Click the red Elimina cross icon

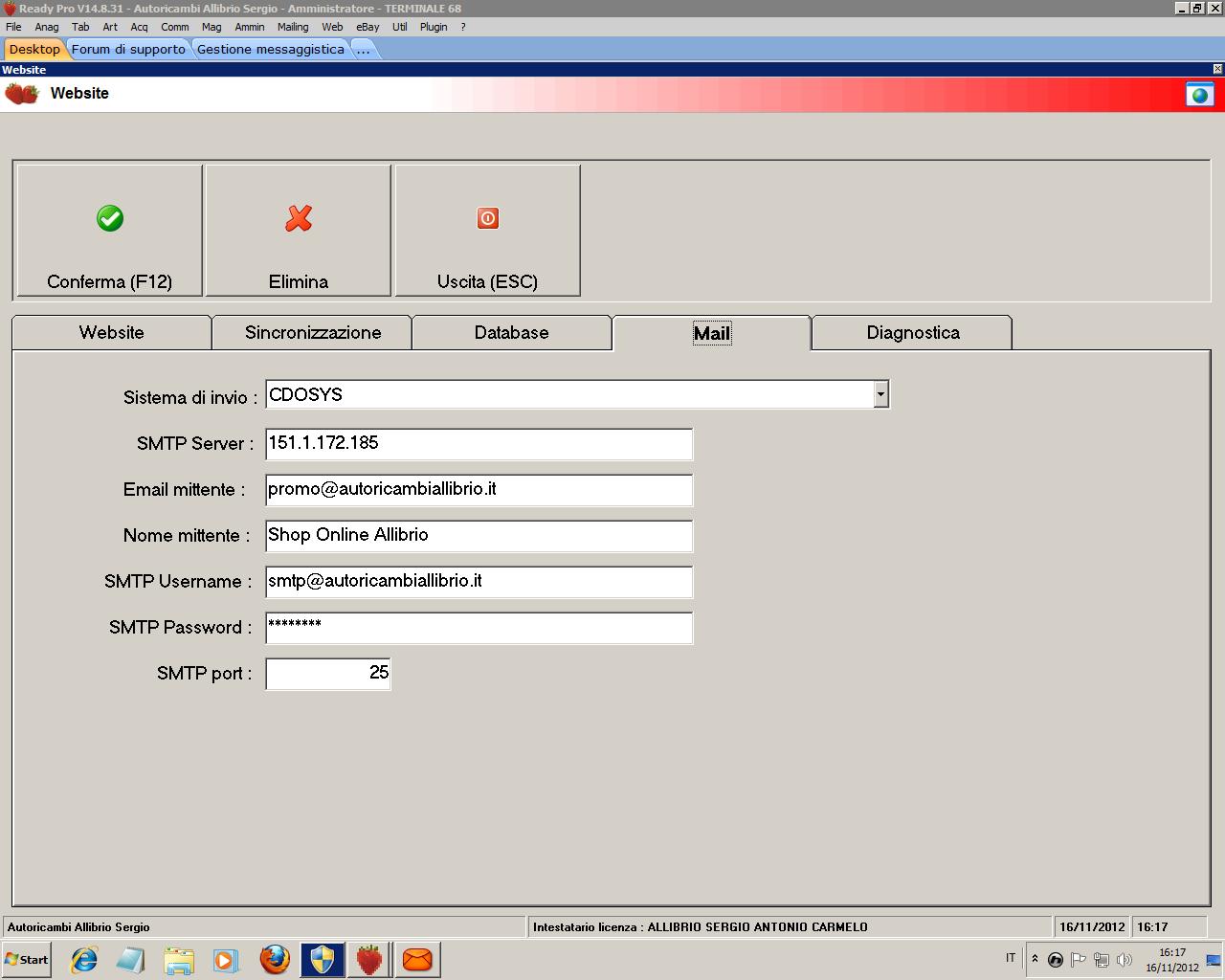[x=299, y=218]
